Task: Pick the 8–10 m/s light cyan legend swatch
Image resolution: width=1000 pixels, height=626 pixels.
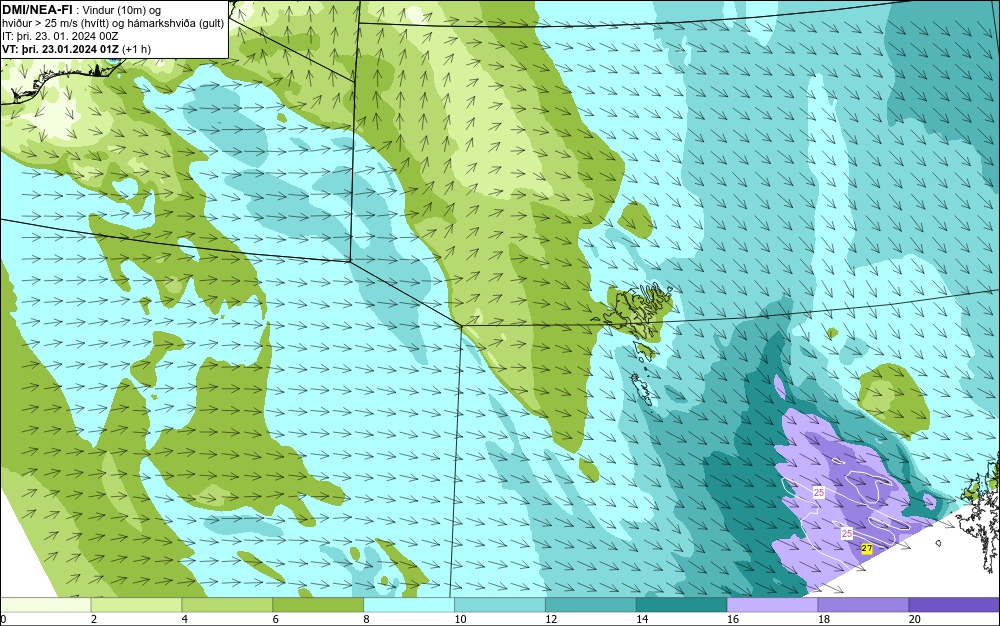Action: pyautogui.click(x=409, y=604)
